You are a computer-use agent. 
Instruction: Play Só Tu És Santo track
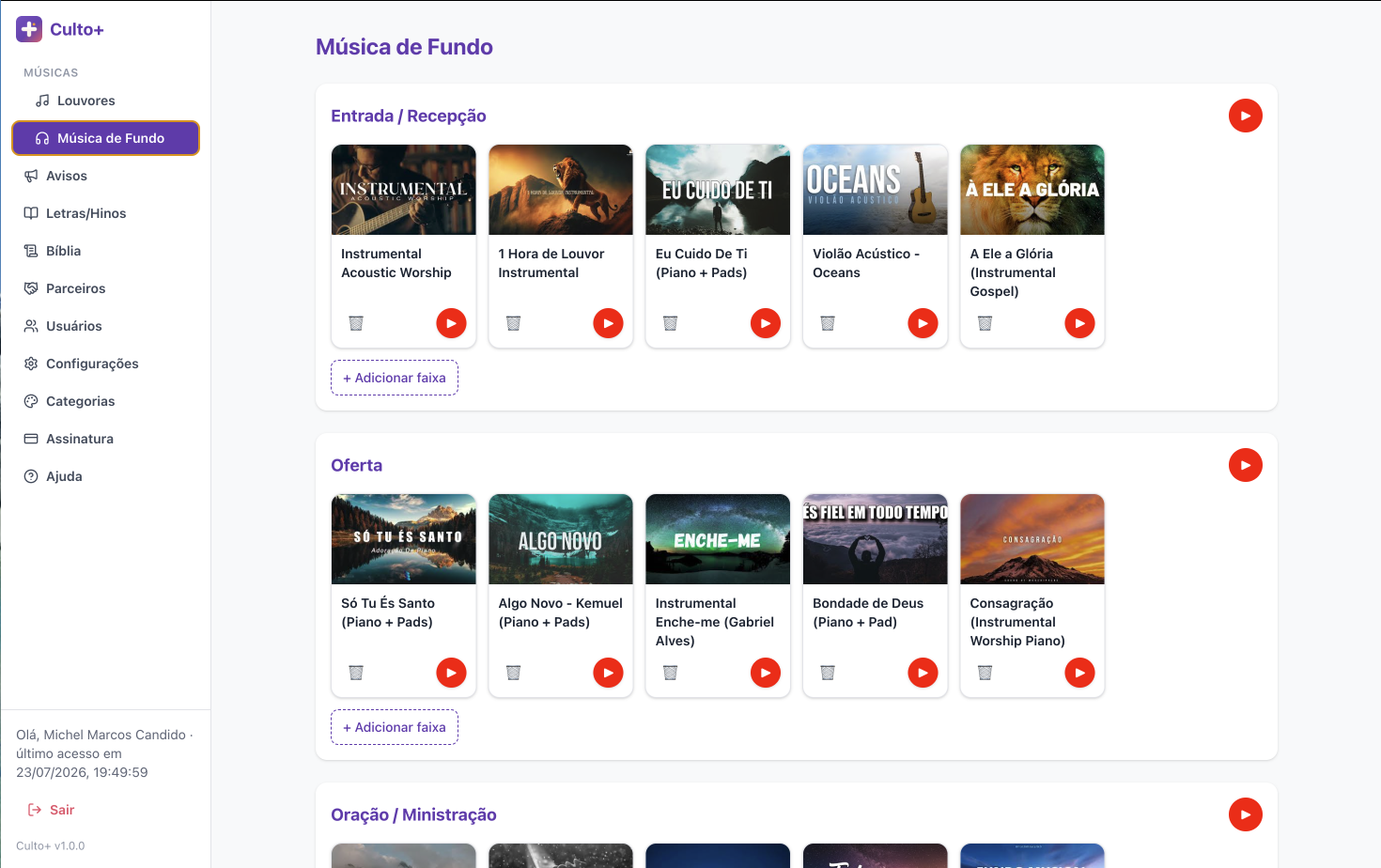pos(451,673)
